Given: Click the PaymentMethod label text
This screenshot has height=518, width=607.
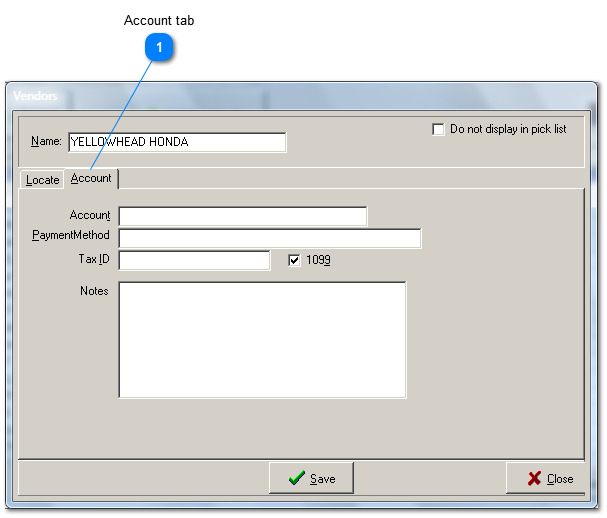Looking at the screenshot, I should [x=71, y=236].
